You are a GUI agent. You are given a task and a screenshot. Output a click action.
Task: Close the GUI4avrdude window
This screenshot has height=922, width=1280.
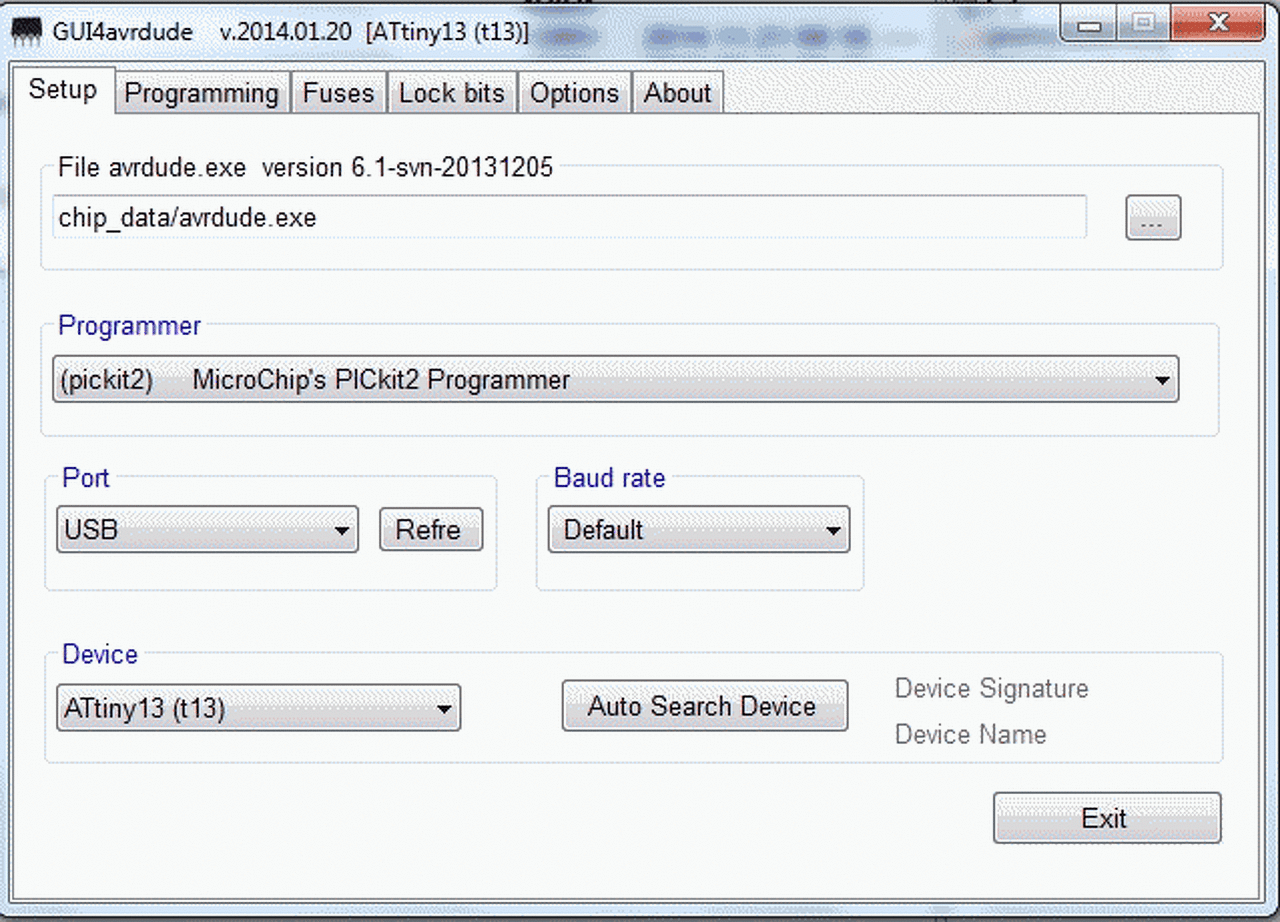(x=1216, y=24)
